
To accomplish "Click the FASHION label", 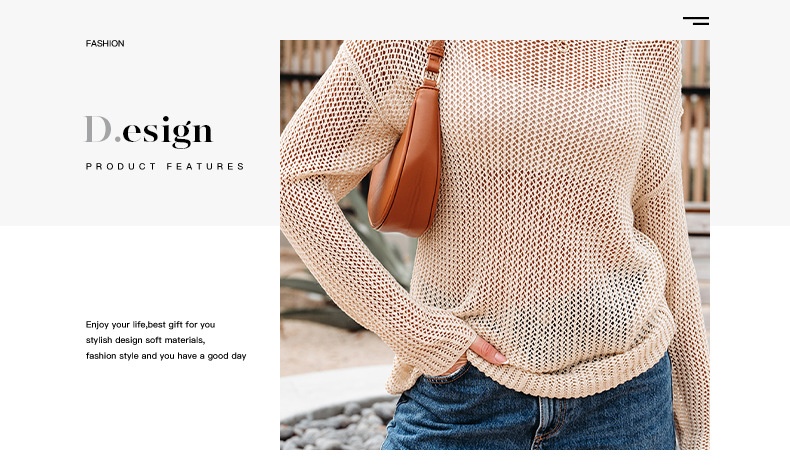I will (x=105, y=43).
